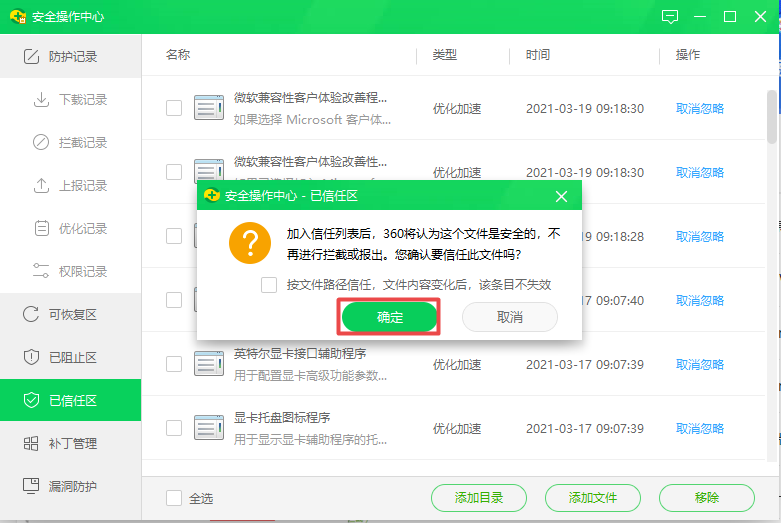781x523 pixels.
Task: Click the 取消 button in the dialog
Action: 509,317
